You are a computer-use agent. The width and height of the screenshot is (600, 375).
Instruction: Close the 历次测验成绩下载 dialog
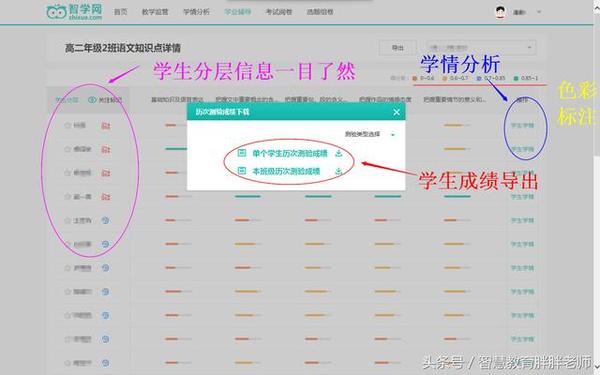point(396,112)
